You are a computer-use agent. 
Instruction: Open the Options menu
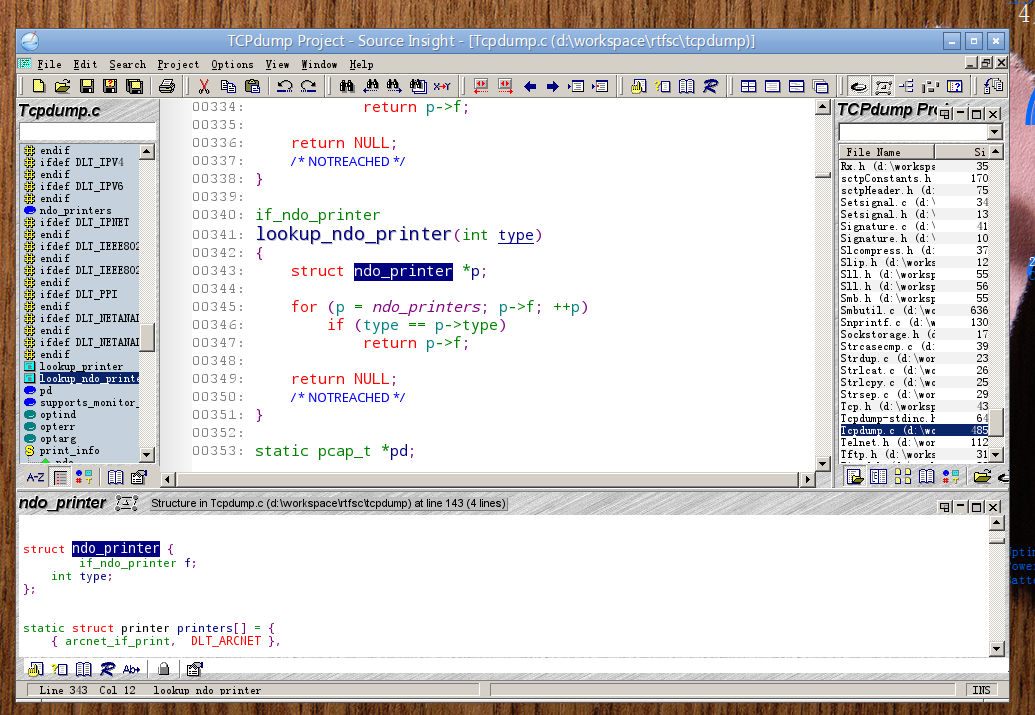pos(232,64)
